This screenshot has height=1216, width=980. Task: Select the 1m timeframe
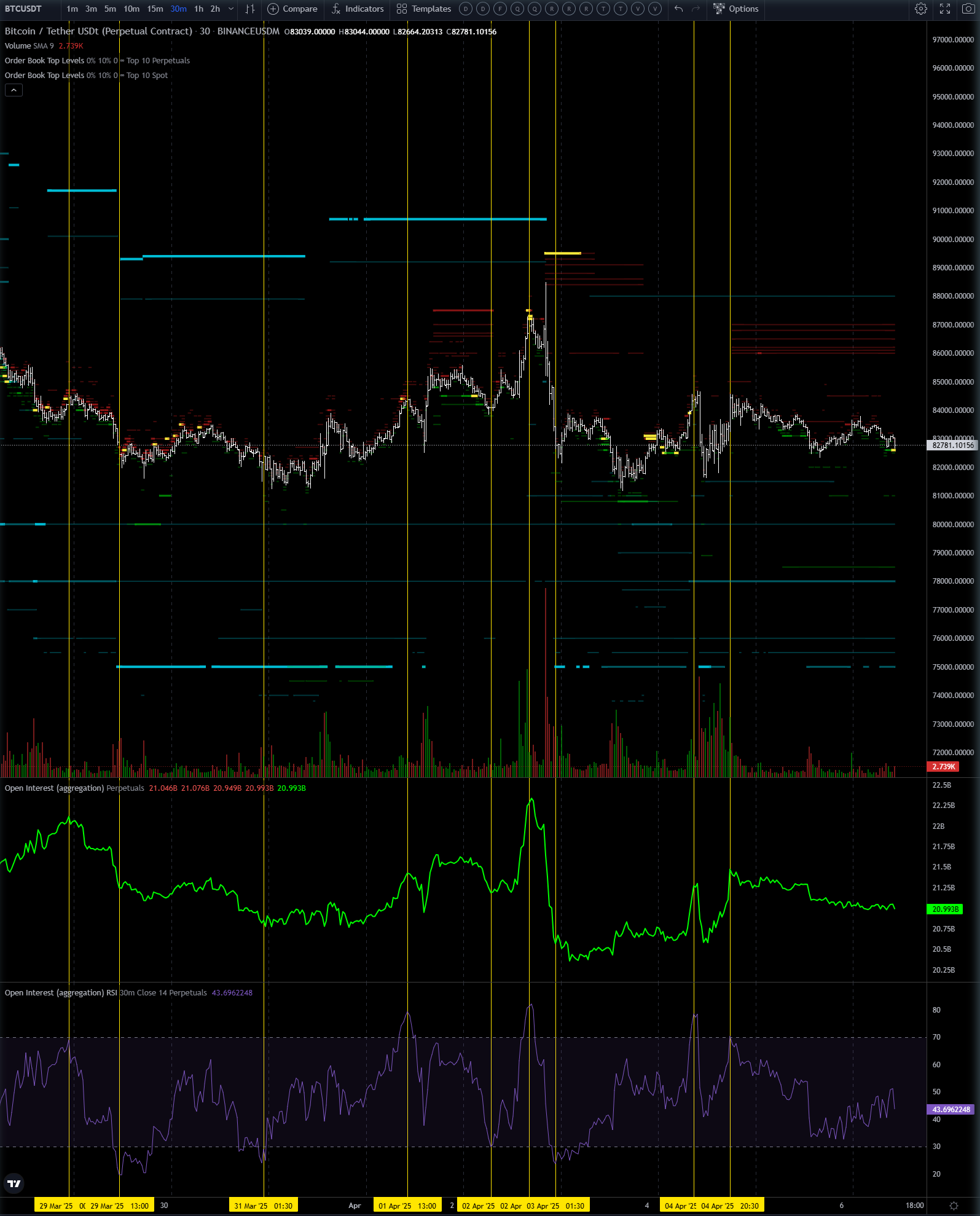pyautogui.click(x=73, y=9)
